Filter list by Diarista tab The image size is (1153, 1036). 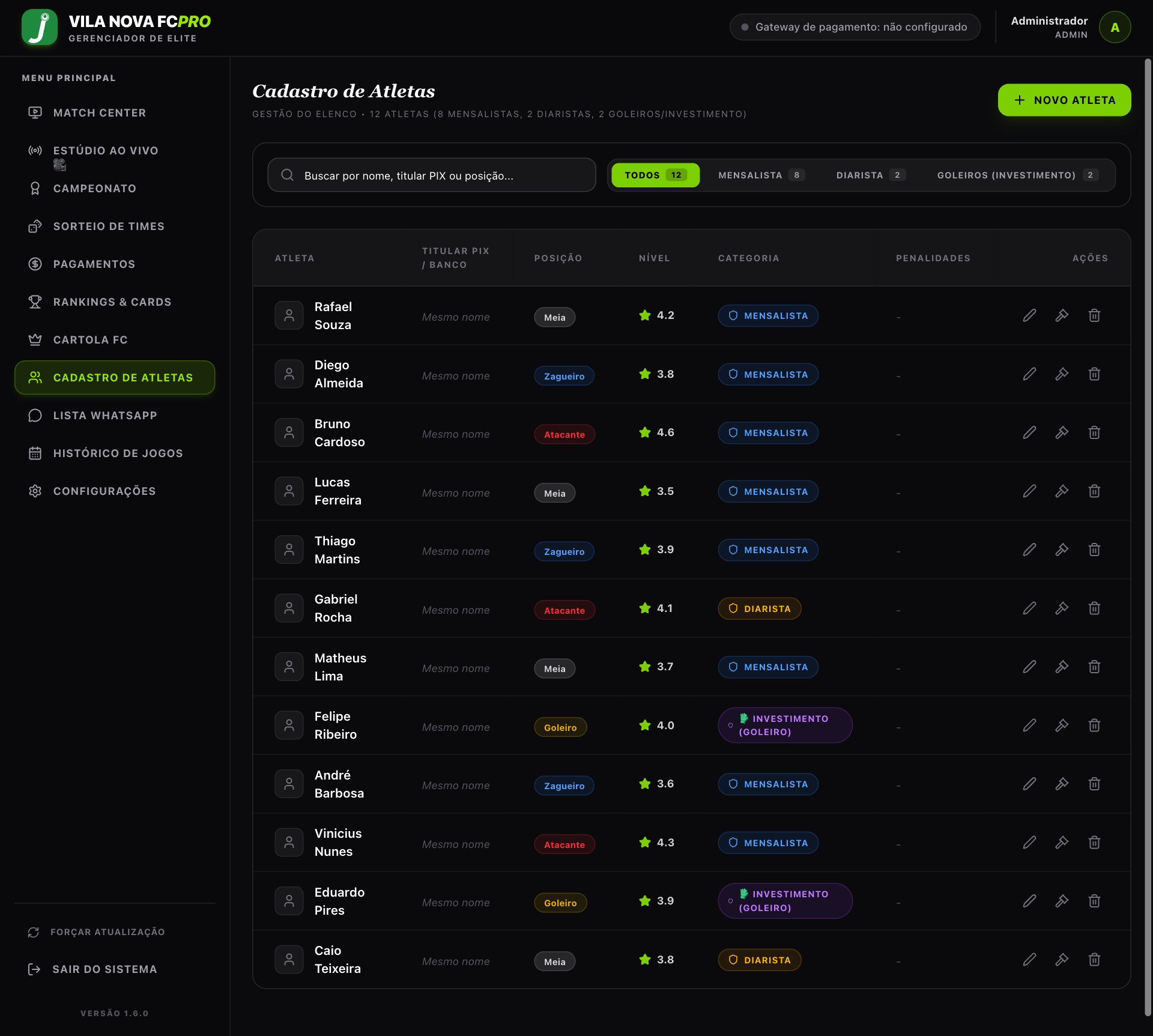[871, 175]
